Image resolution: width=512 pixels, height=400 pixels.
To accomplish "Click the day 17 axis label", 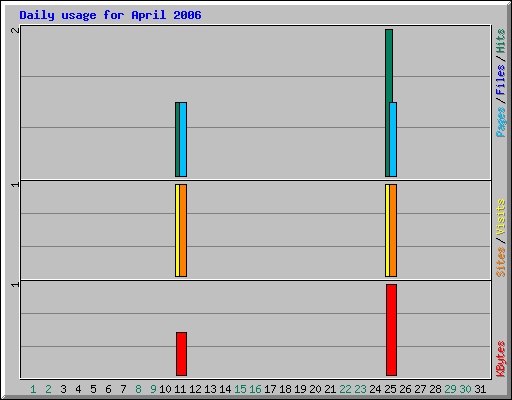I will [x=270, y=389].
